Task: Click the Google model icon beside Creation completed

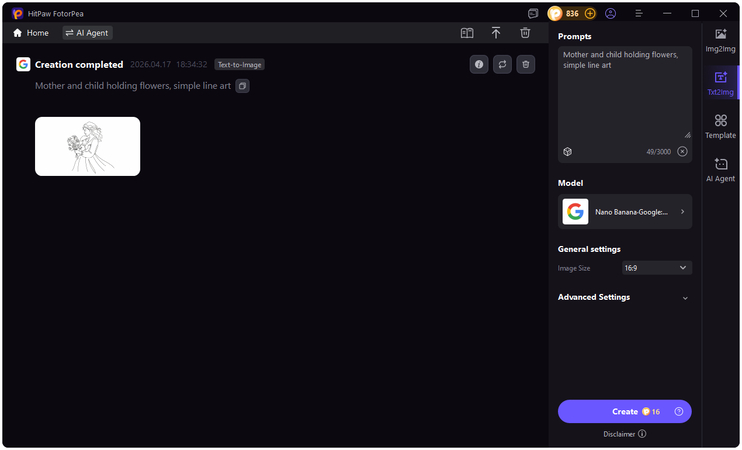Action: pos(23,64)
